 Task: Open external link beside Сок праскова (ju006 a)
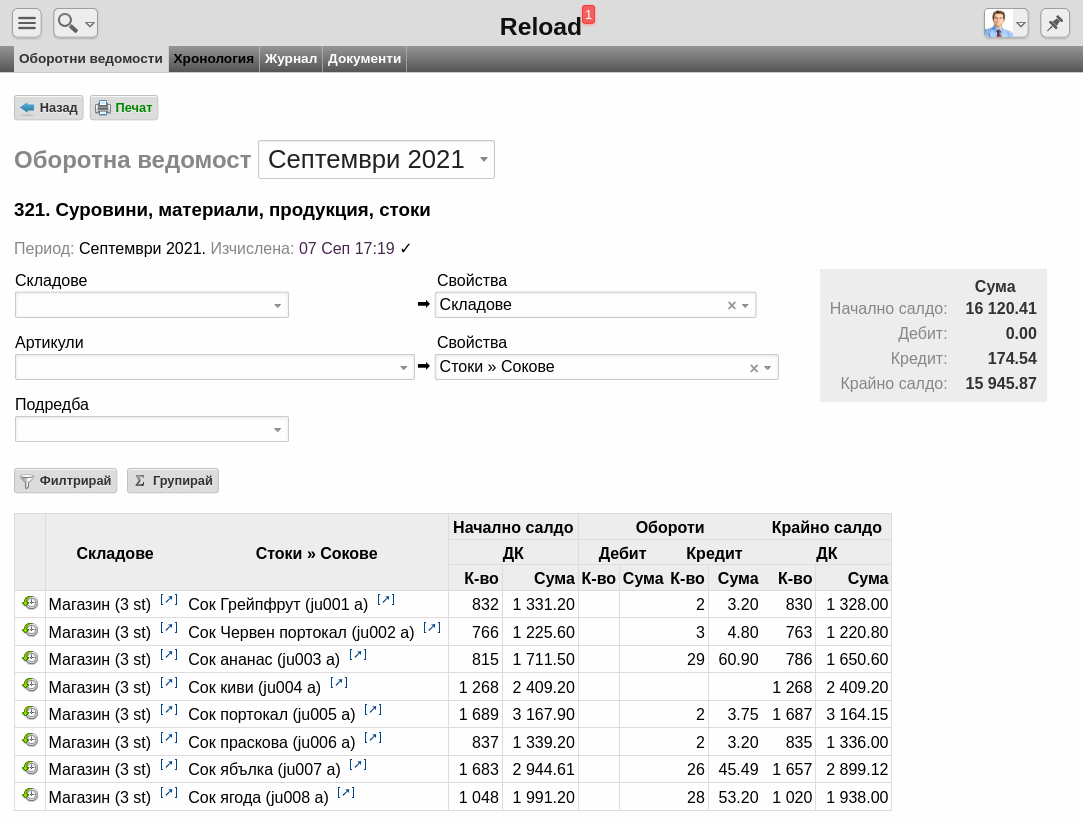[x=373, y=737]
